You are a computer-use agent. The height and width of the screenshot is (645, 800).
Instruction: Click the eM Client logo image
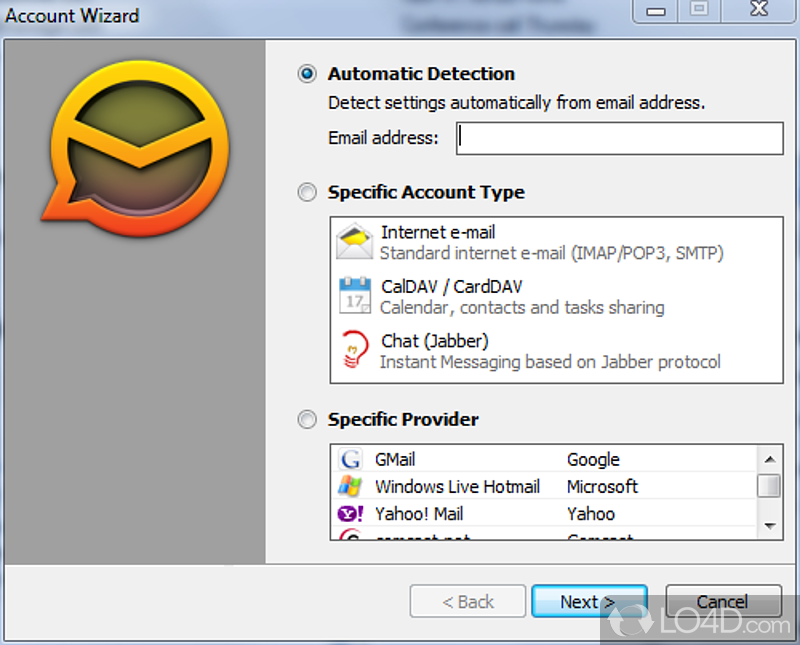pyautogui.click(x=135, y=148)
